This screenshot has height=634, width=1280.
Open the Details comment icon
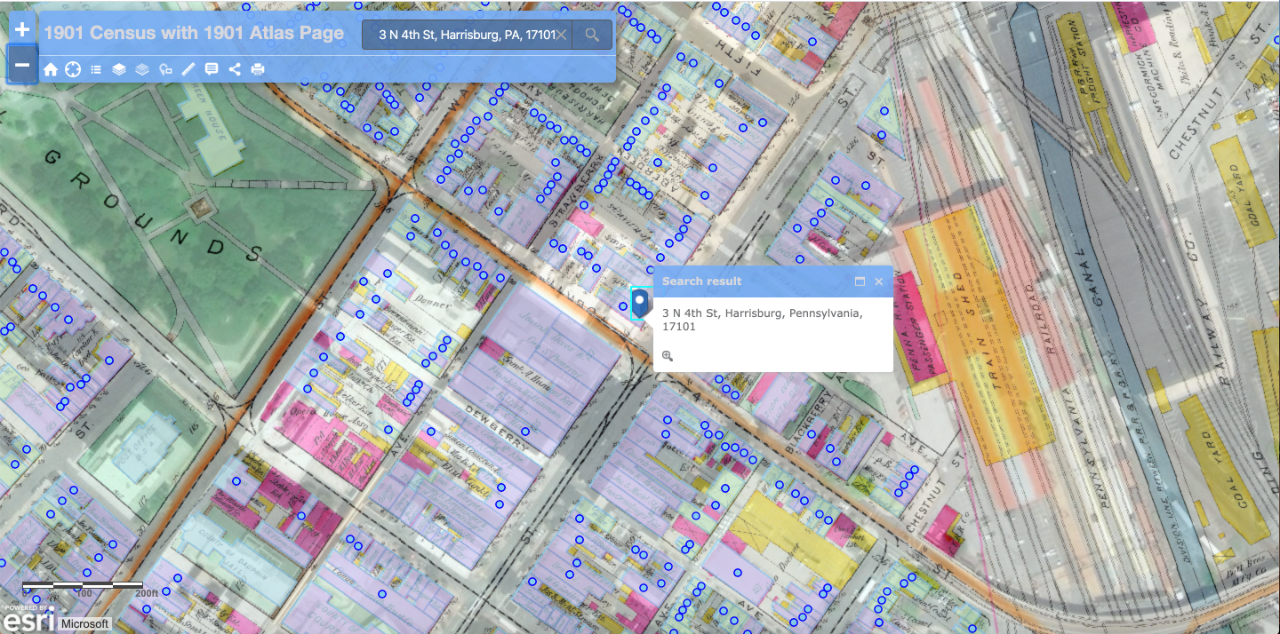pos(211,69)
